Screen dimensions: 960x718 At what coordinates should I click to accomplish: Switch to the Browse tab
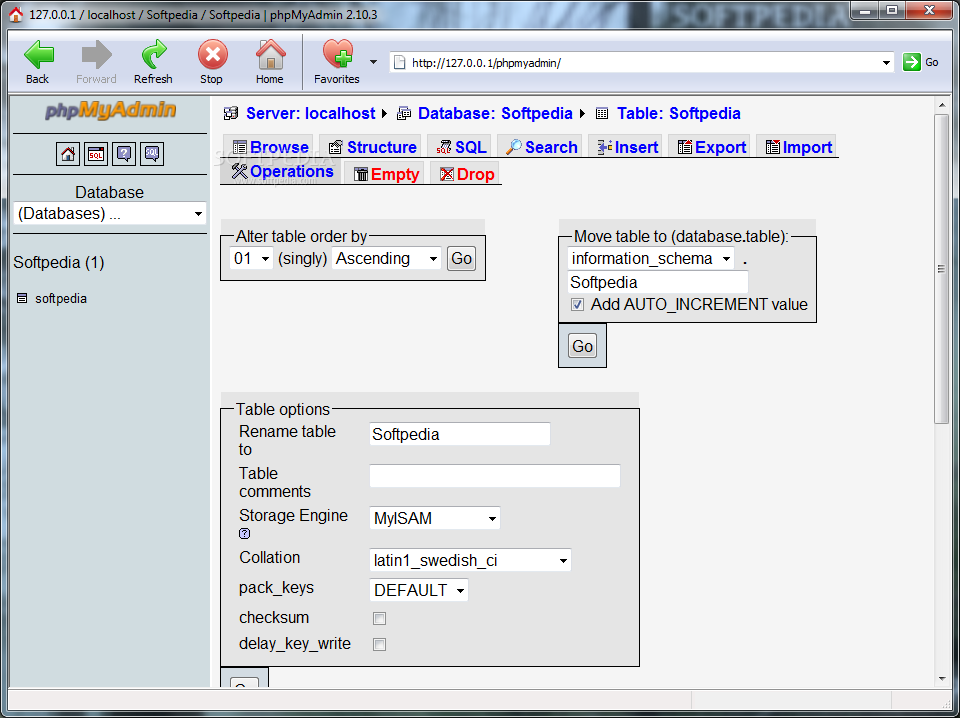pyautogui.click(x=270, y=148)
